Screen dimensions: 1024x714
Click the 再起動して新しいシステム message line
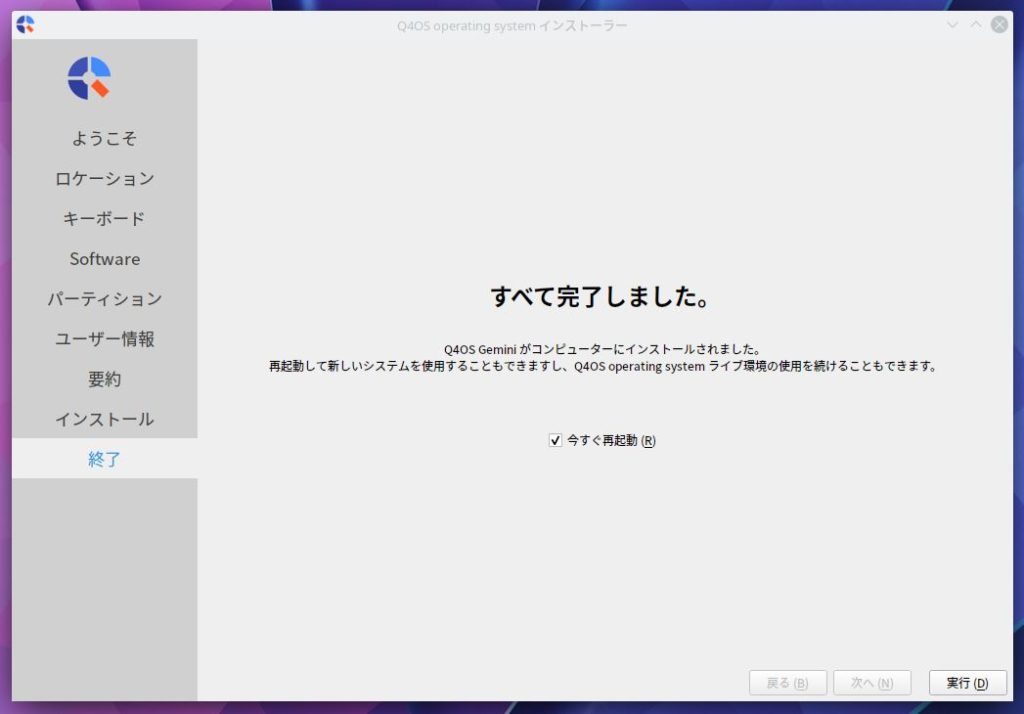pos(603,366)
